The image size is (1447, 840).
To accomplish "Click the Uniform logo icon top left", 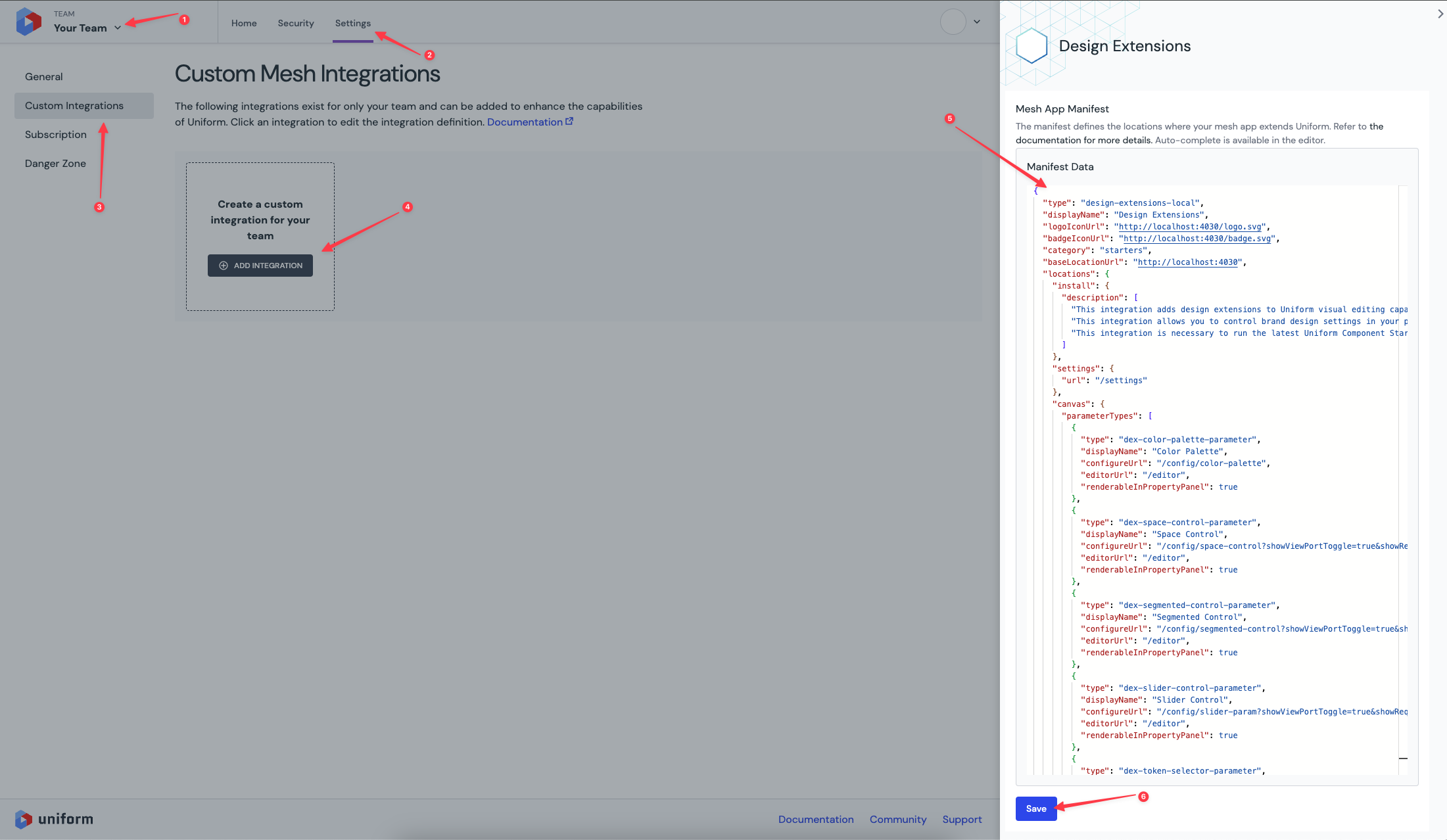I will click(28, 22).
